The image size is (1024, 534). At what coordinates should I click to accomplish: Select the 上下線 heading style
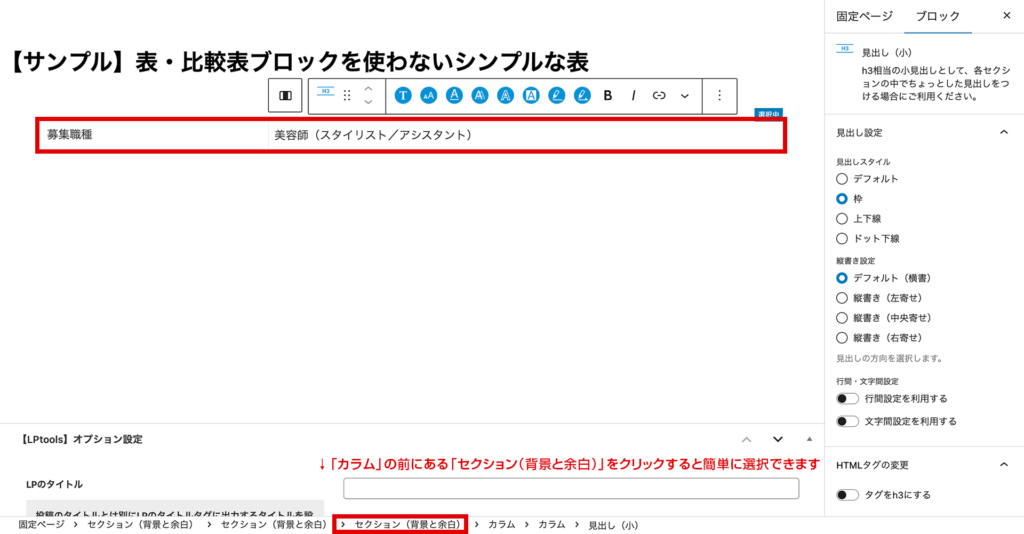click(842, 218)
